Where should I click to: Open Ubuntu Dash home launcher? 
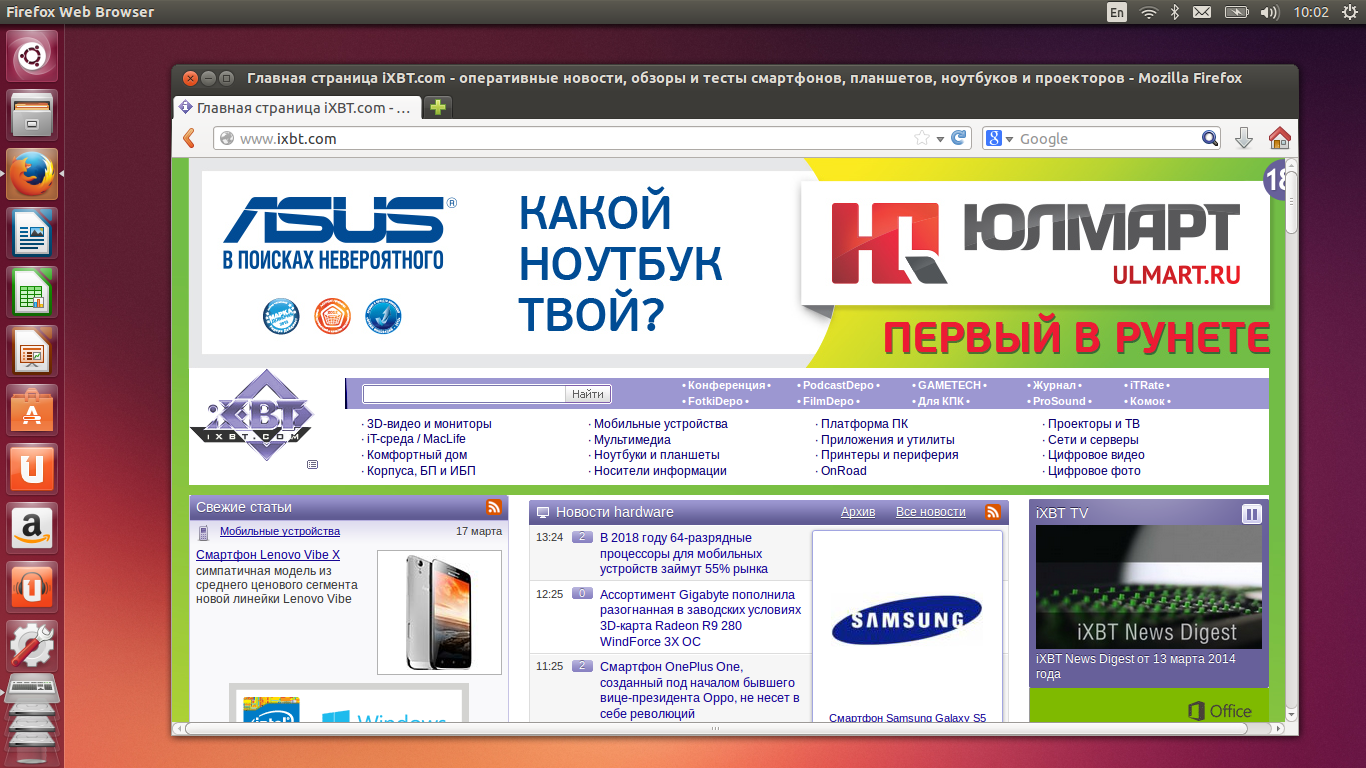(34, 56)
